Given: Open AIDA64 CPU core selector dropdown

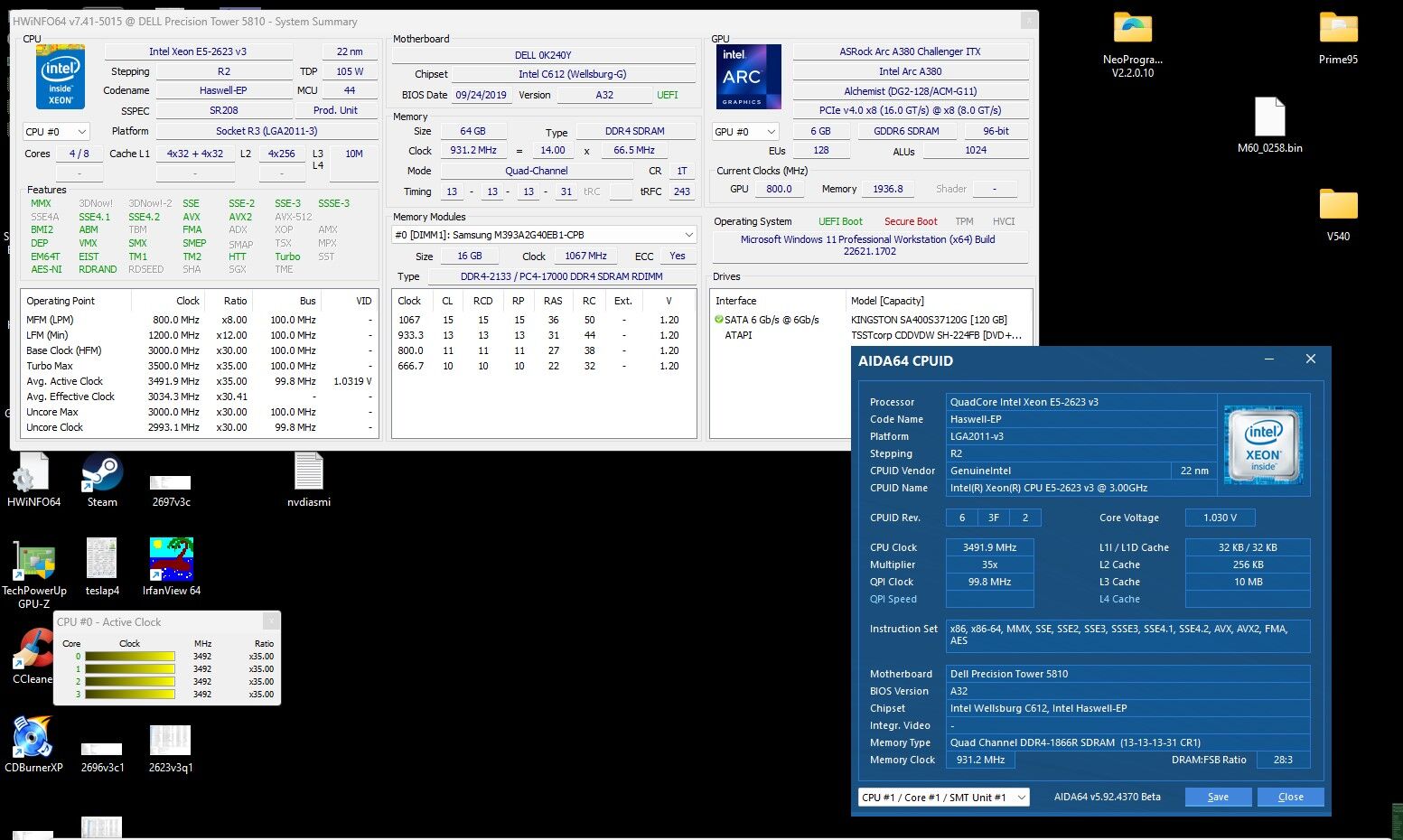Looking at the screenshot, I should coord(943,798).
